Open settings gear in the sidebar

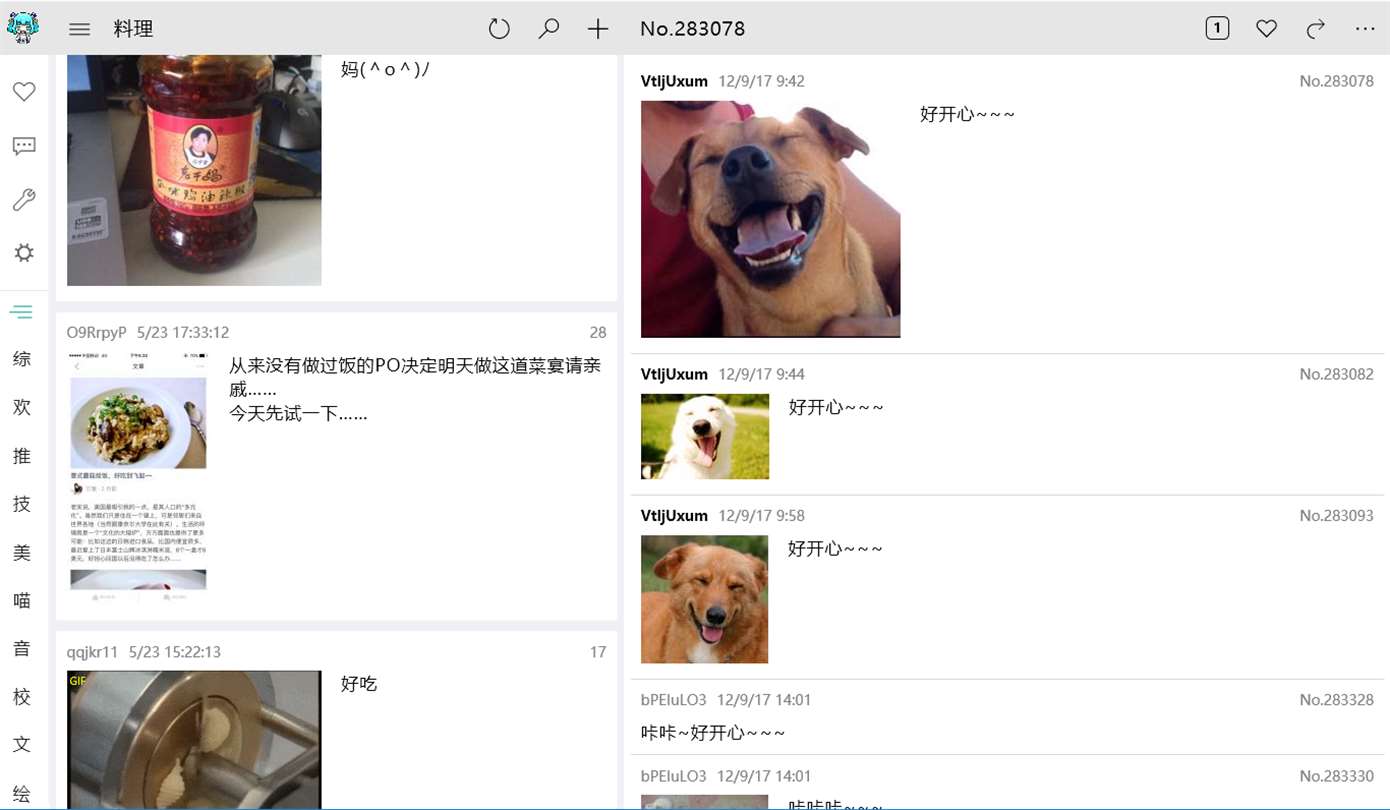point(24,253)
